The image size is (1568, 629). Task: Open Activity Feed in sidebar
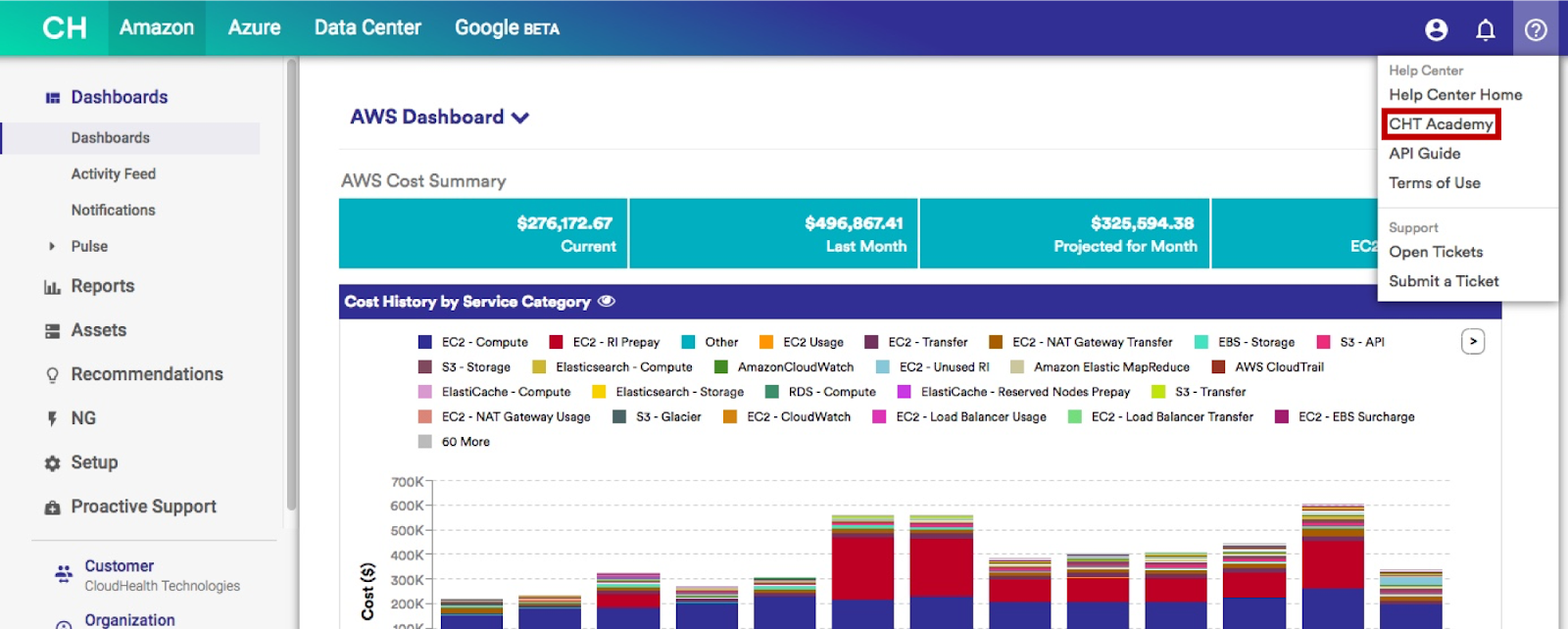(x=114, y=174)
